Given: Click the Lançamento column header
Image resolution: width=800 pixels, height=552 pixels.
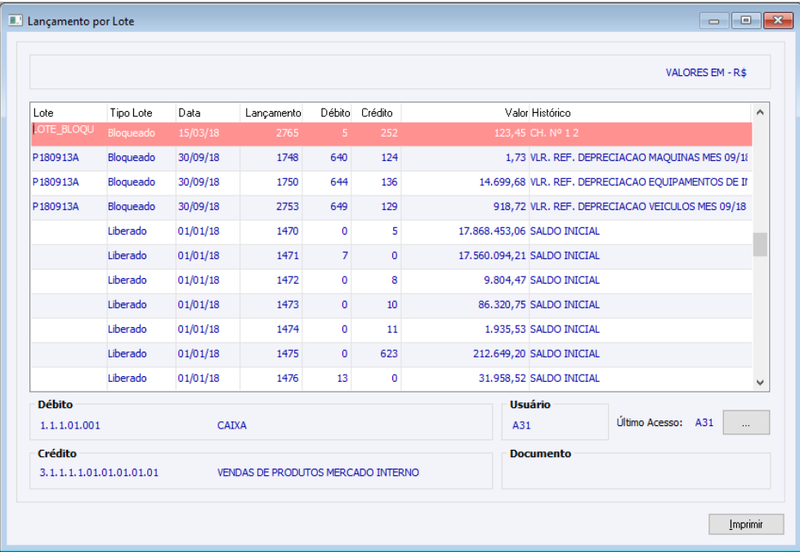Looking at the screenshot, I should pos(271,113).
